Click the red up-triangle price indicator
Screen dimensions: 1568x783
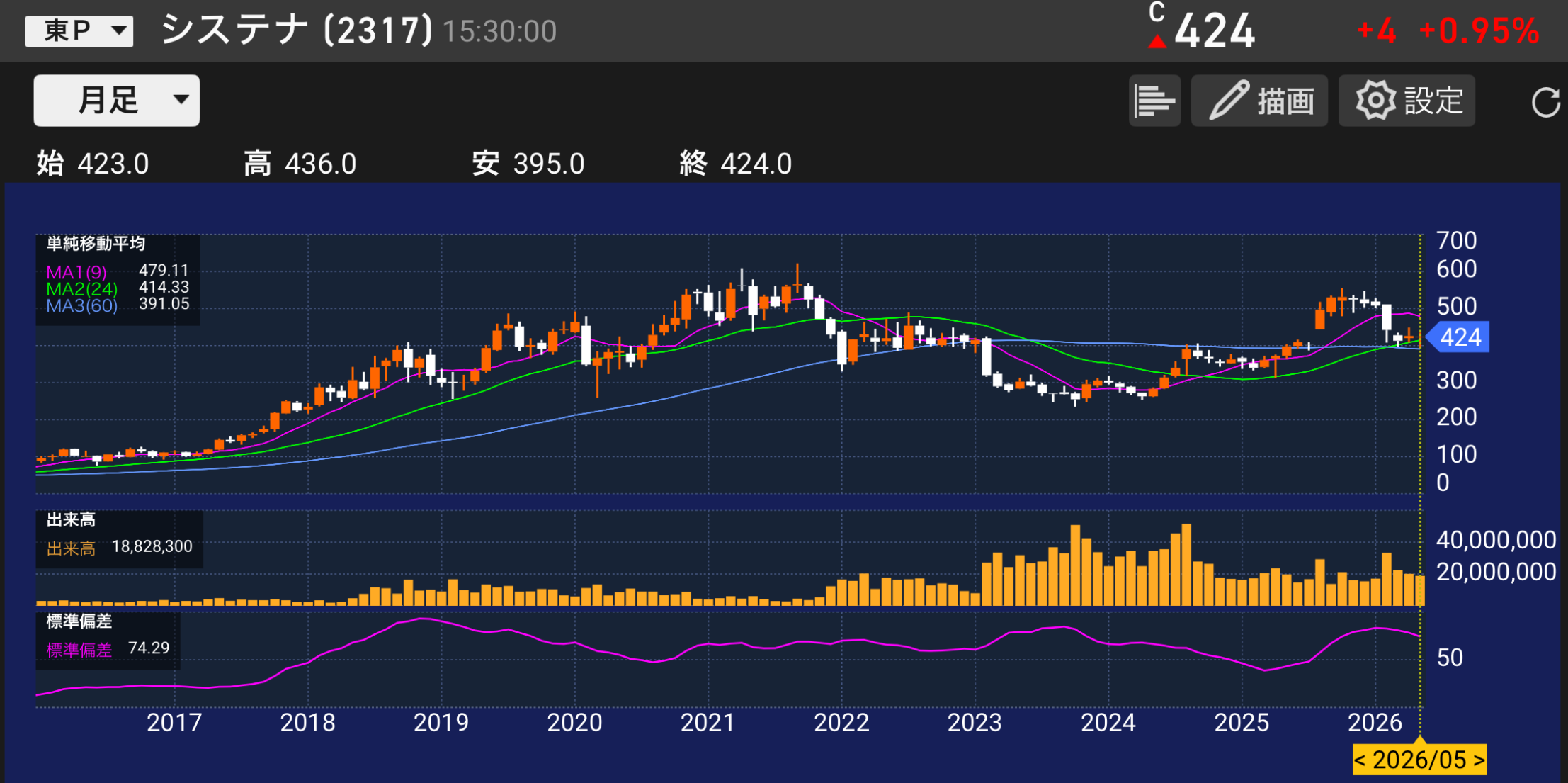point(1157,42)
